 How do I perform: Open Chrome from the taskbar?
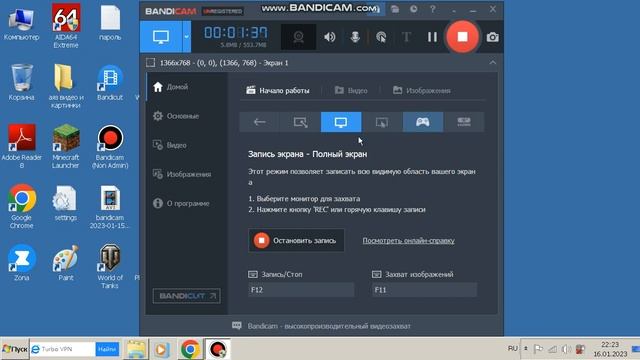190,349
